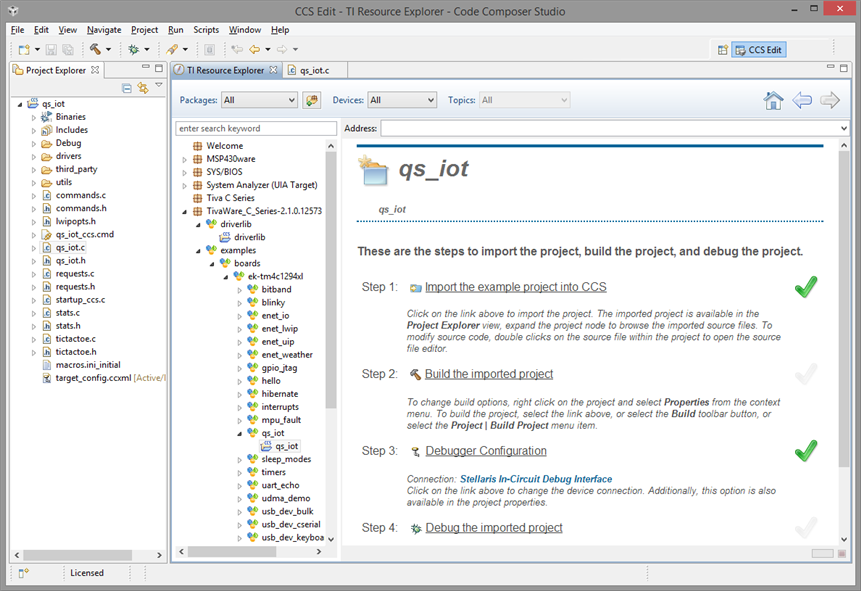This screenshot has width=861, height=591.
Task: Click the Address input field
Action: 610,129
